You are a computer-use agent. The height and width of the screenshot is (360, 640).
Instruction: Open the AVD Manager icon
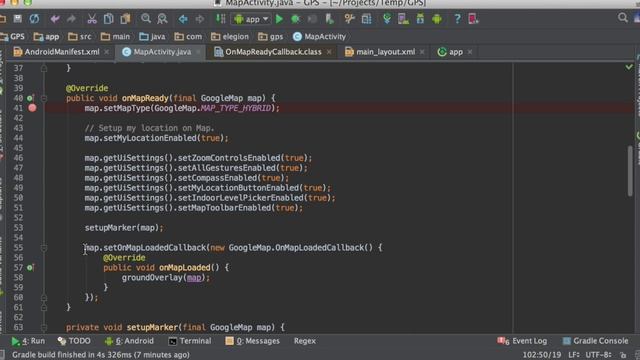403,19
